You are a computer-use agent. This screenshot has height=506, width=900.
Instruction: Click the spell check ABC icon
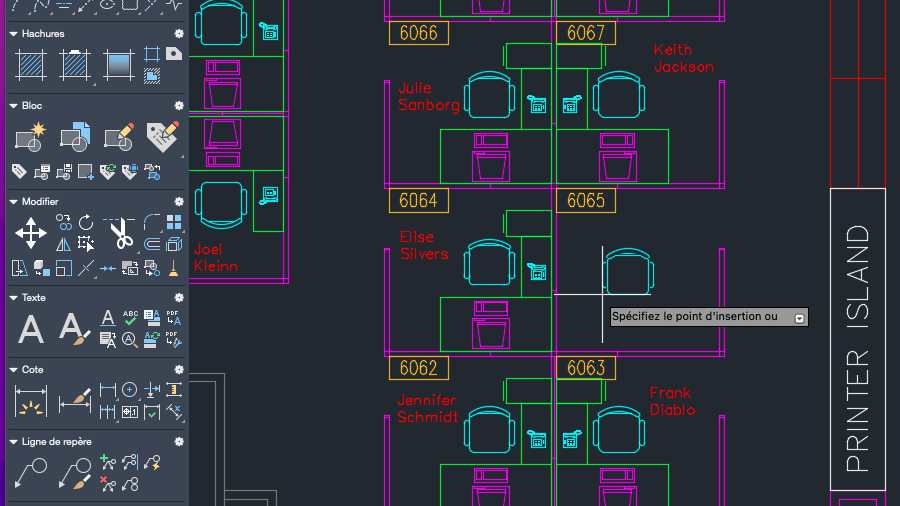click(130, 317)
